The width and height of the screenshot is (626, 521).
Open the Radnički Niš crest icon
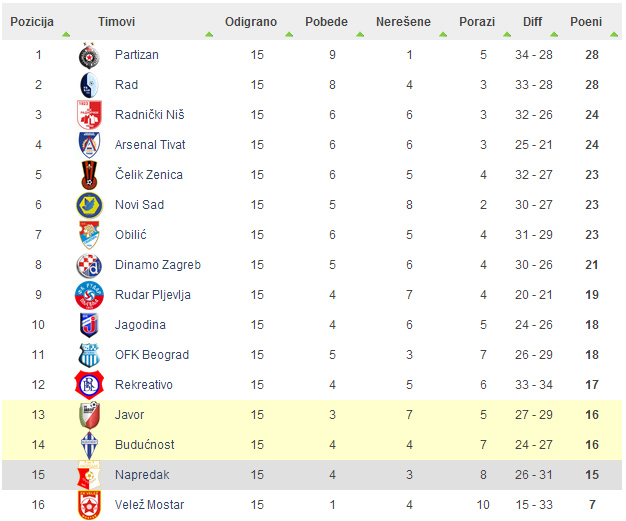89,115
